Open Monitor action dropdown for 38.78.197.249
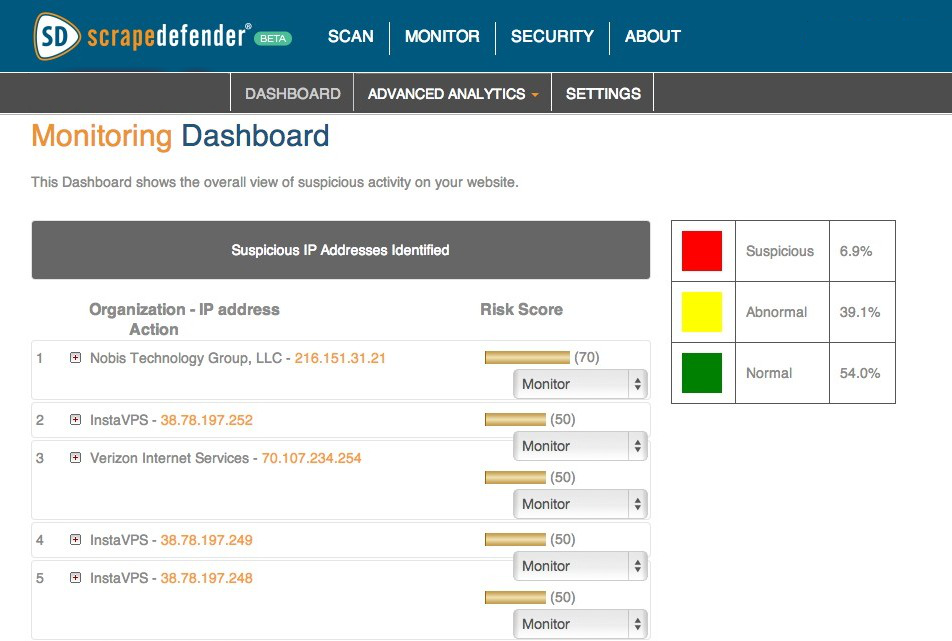This screenshot has width=952, height=641. (580, 566)
